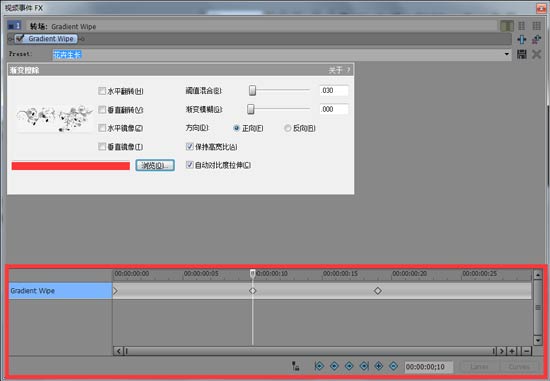Image resolution: width=550 pixels, height=381 pixels.
Task: Click the Curves button
Action: (519, 367)
